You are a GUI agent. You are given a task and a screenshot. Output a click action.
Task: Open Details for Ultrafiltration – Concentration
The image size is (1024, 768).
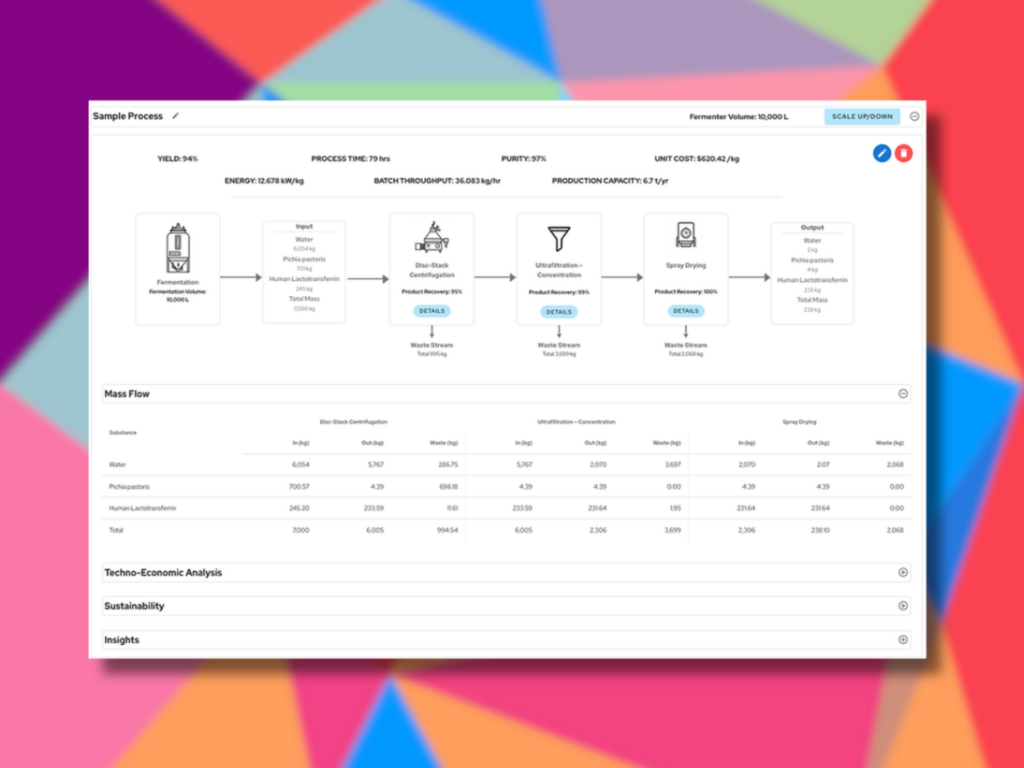[x=559, y=311]
